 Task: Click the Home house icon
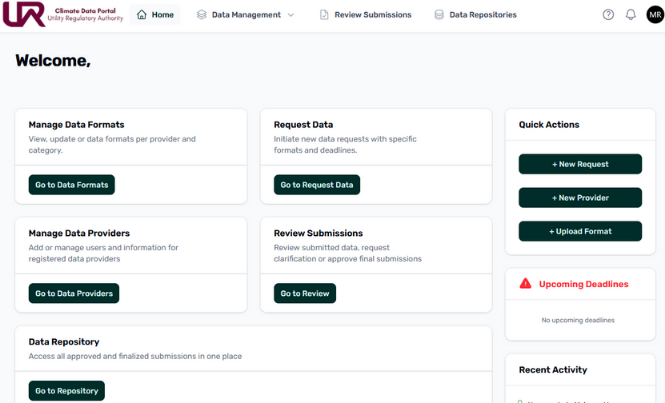coord(141,15)
